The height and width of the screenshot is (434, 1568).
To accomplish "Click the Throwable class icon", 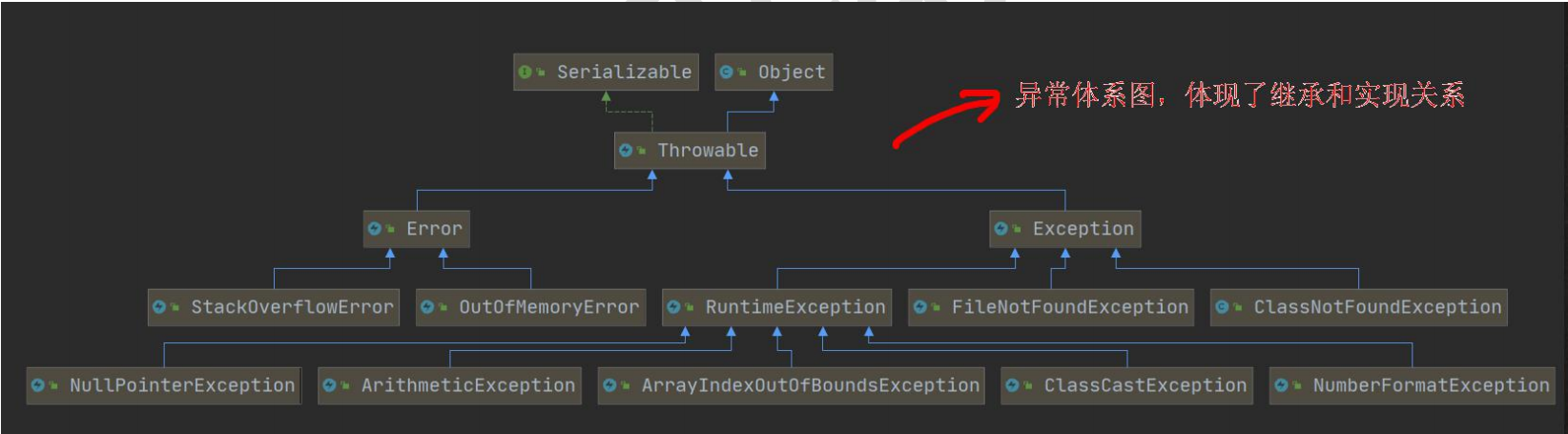I will 627,150.
